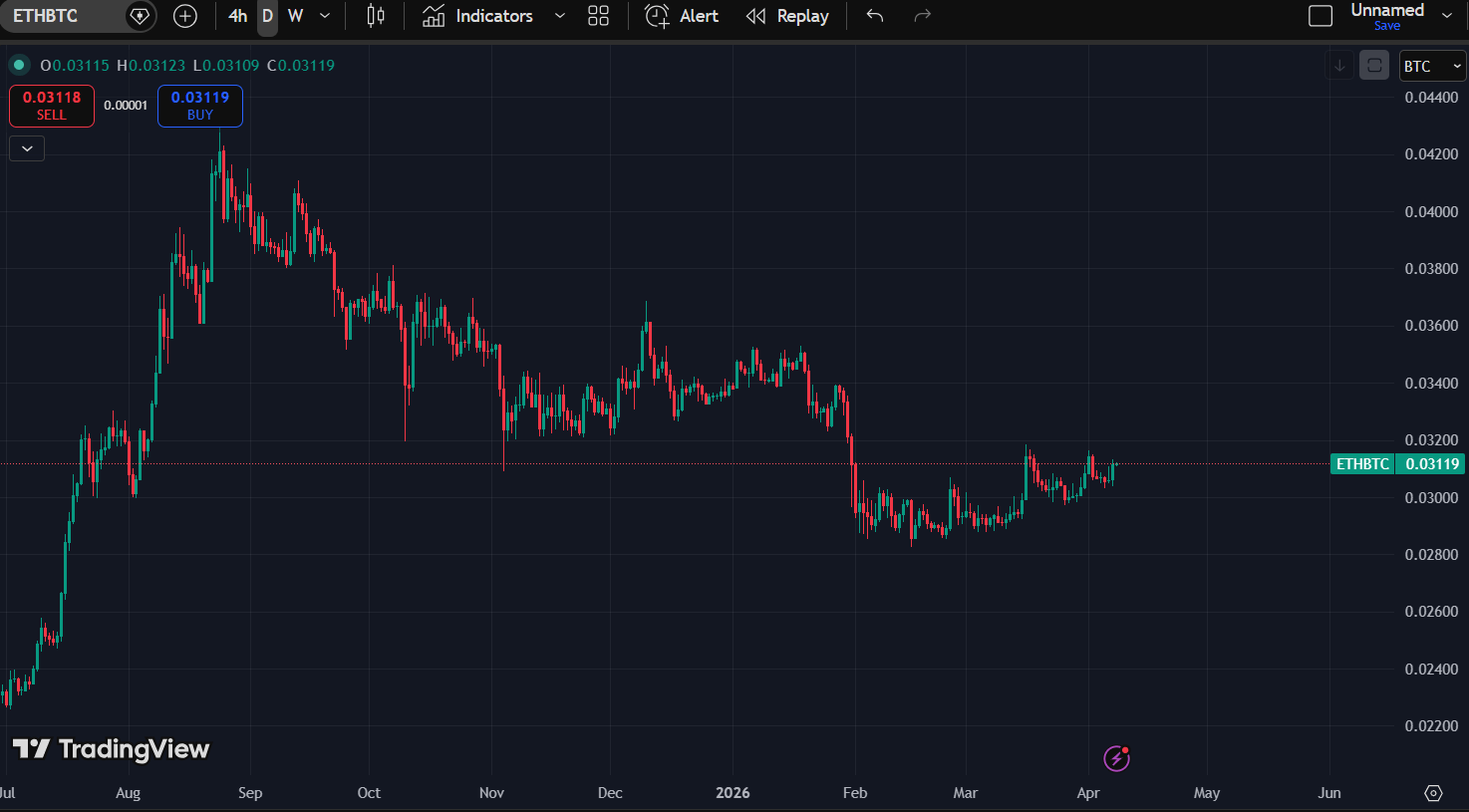Click the 0.02400 price scale label

point(1431,670)
